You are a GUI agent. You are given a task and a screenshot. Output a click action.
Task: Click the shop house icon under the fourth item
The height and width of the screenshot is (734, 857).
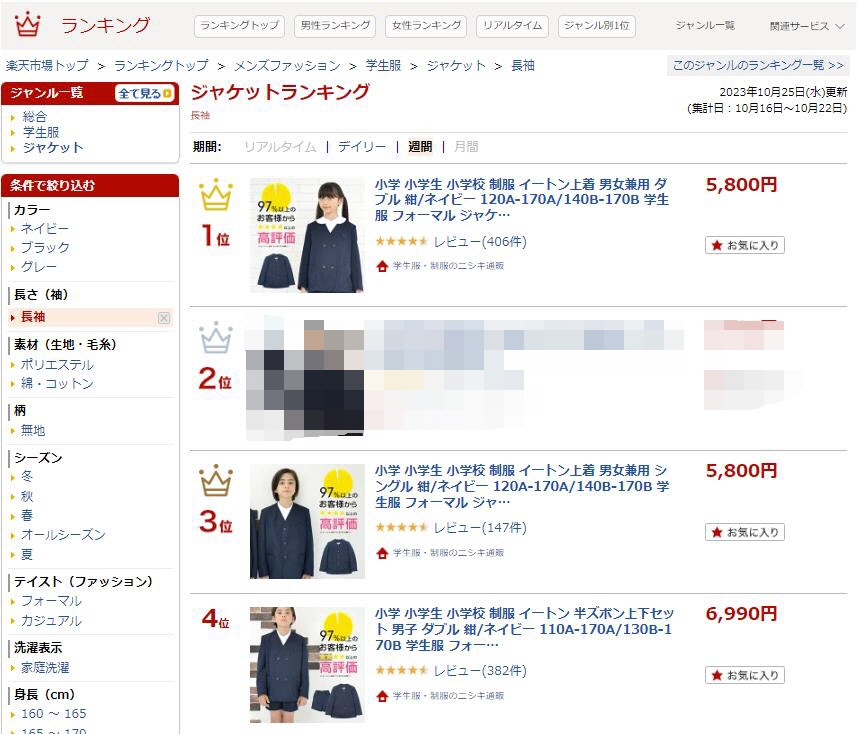pos(382,696)
